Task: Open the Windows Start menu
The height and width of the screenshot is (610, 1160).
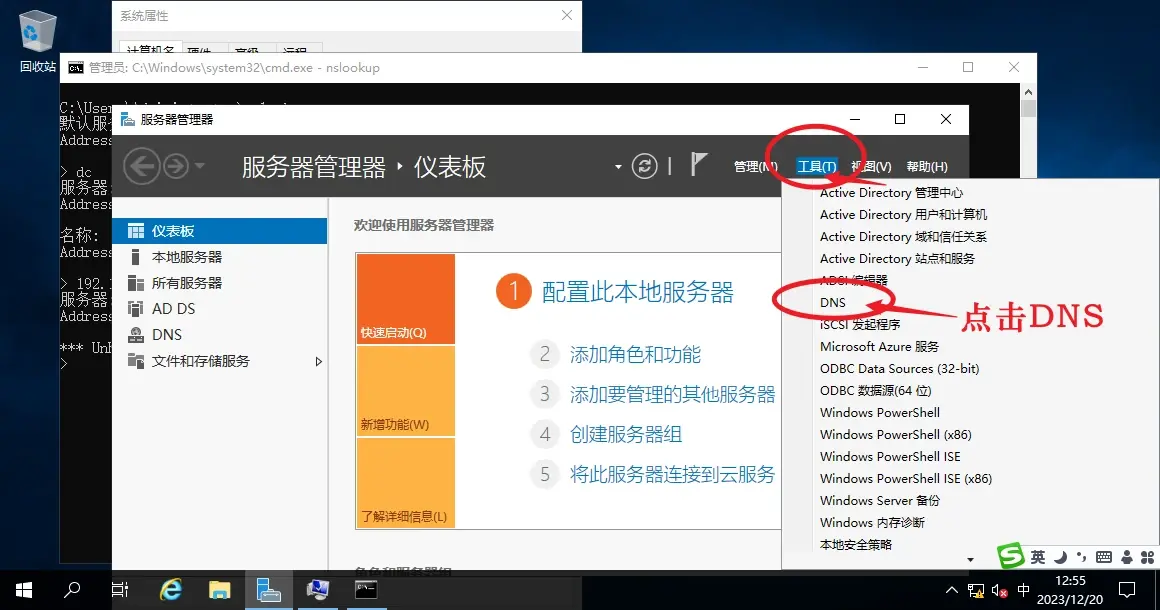Action: pos(24,590)
